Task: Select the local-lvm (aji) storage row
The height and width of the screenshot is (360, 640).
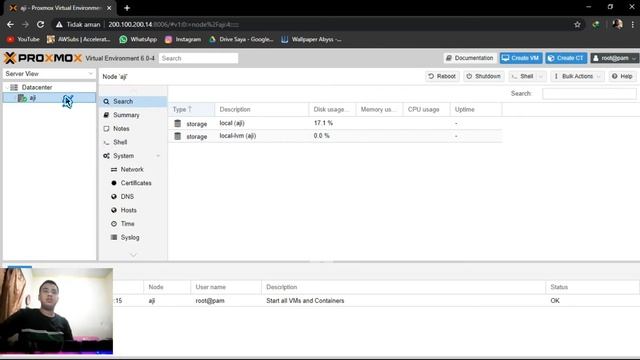Action: click(x=335, y=136)
